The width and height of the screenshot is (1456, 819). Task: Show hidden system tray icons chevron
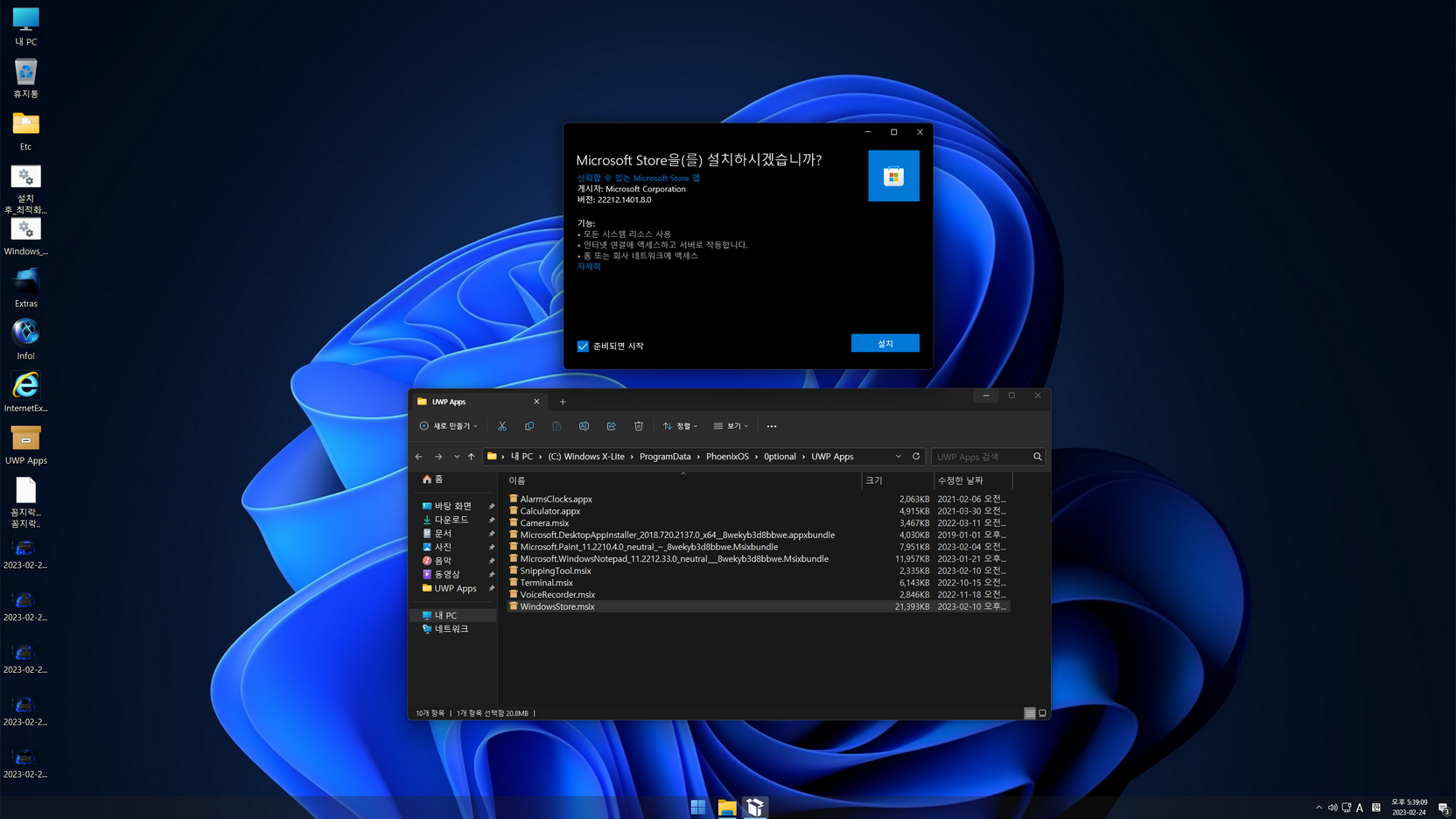pos(1319,808)
